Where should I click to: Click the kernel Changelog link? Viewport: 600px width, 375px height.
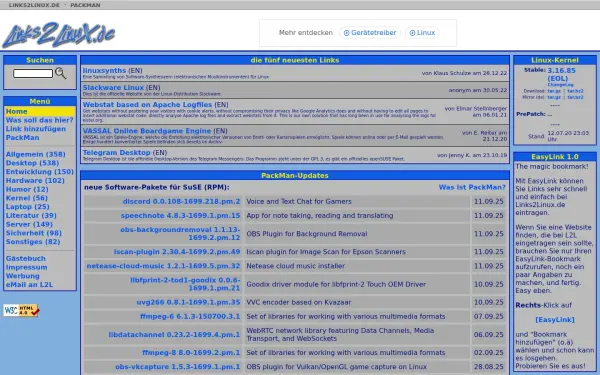(x=560, y=85)
